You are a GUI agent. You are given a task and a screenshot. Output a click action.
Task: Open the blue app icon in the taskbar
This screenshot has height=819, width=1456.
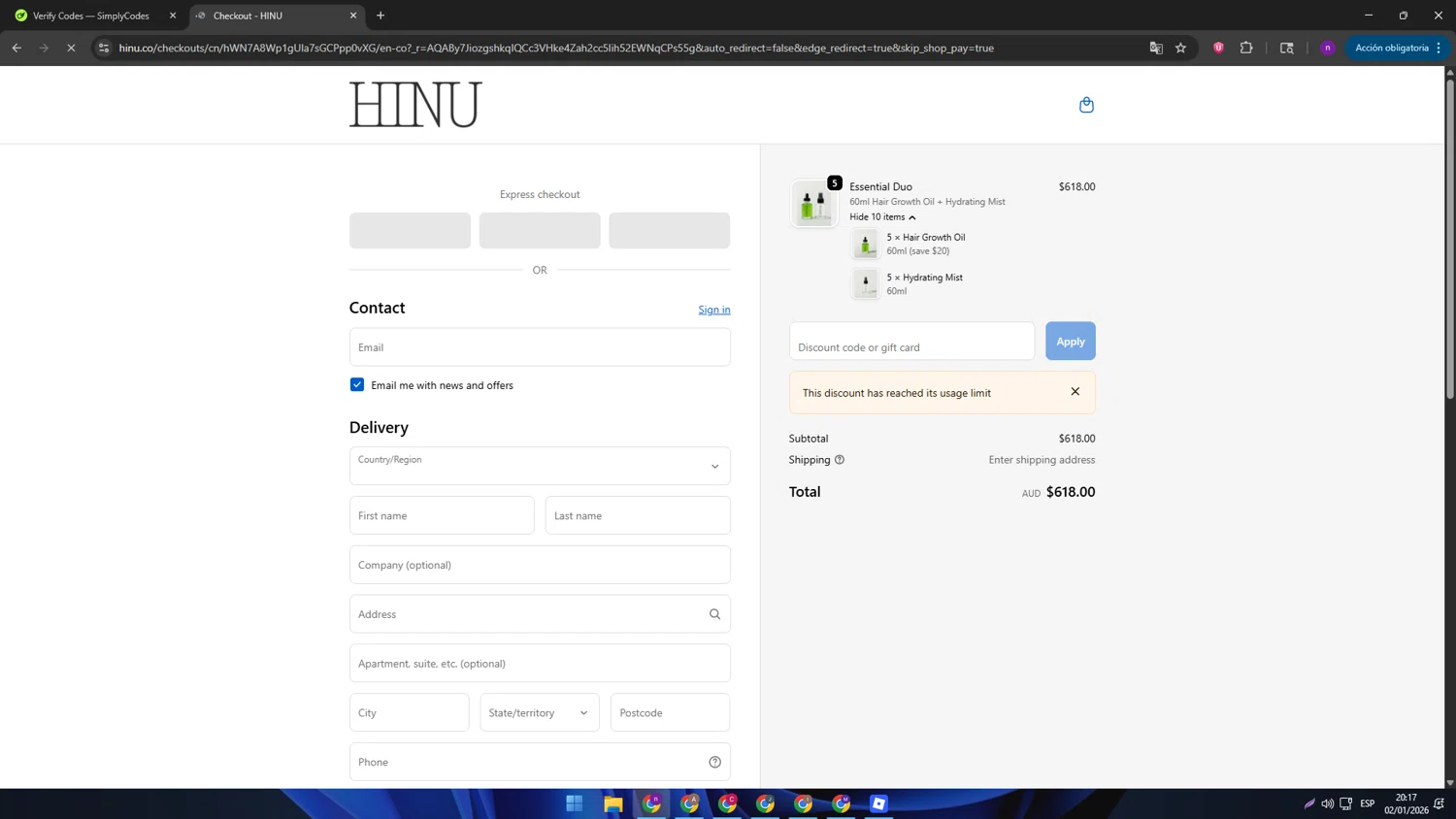(878, 803)
